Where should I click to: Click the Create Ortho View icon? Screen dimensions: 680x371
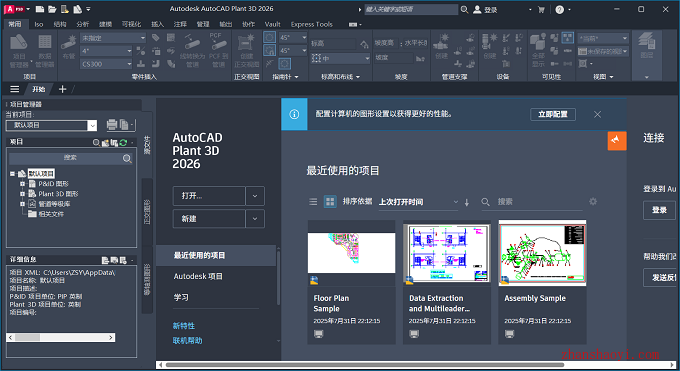pos(246,51)
